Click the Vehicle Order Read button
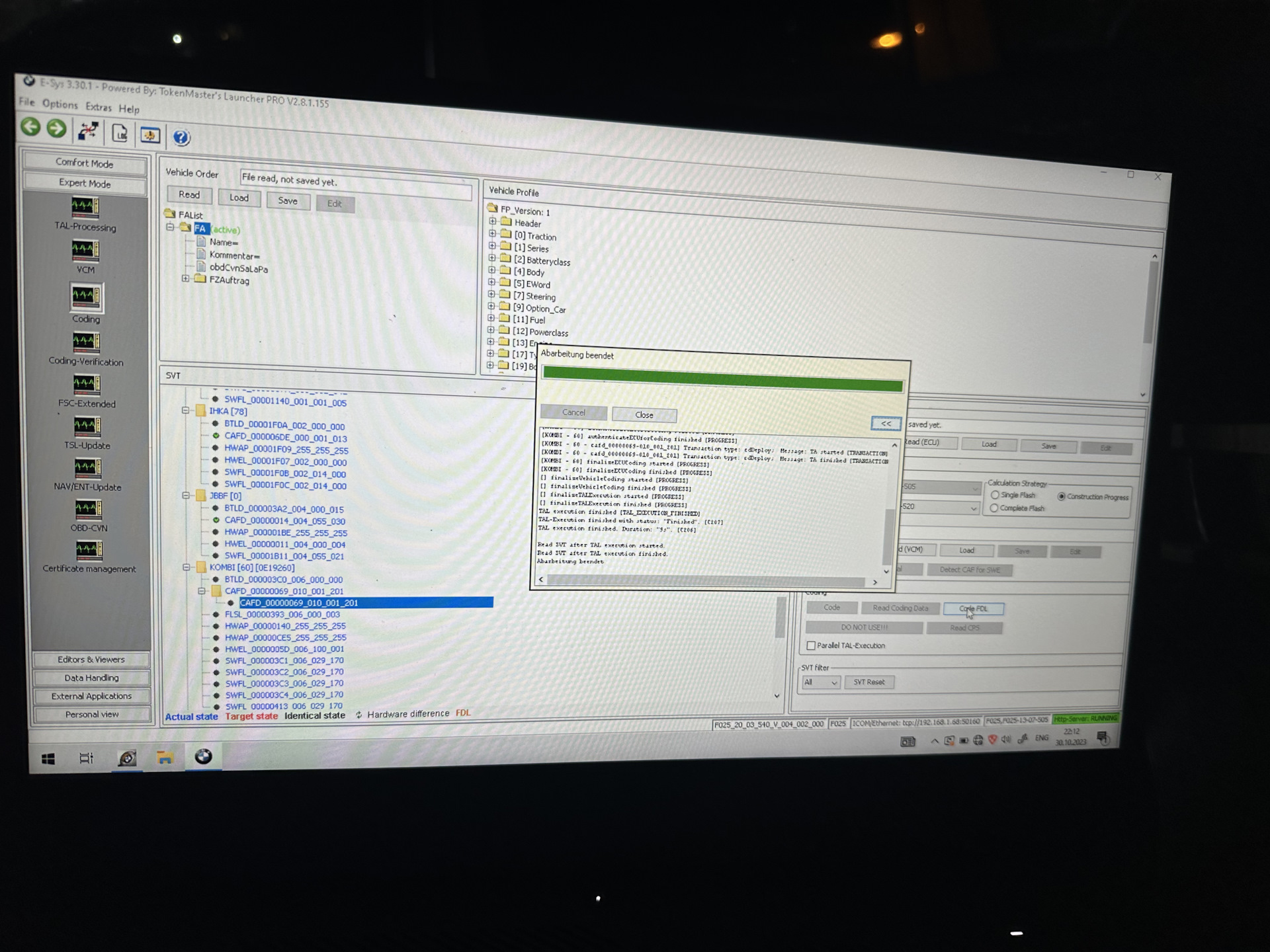The height and width of the screenshot is (952, 1270). (x=189, y=194)
